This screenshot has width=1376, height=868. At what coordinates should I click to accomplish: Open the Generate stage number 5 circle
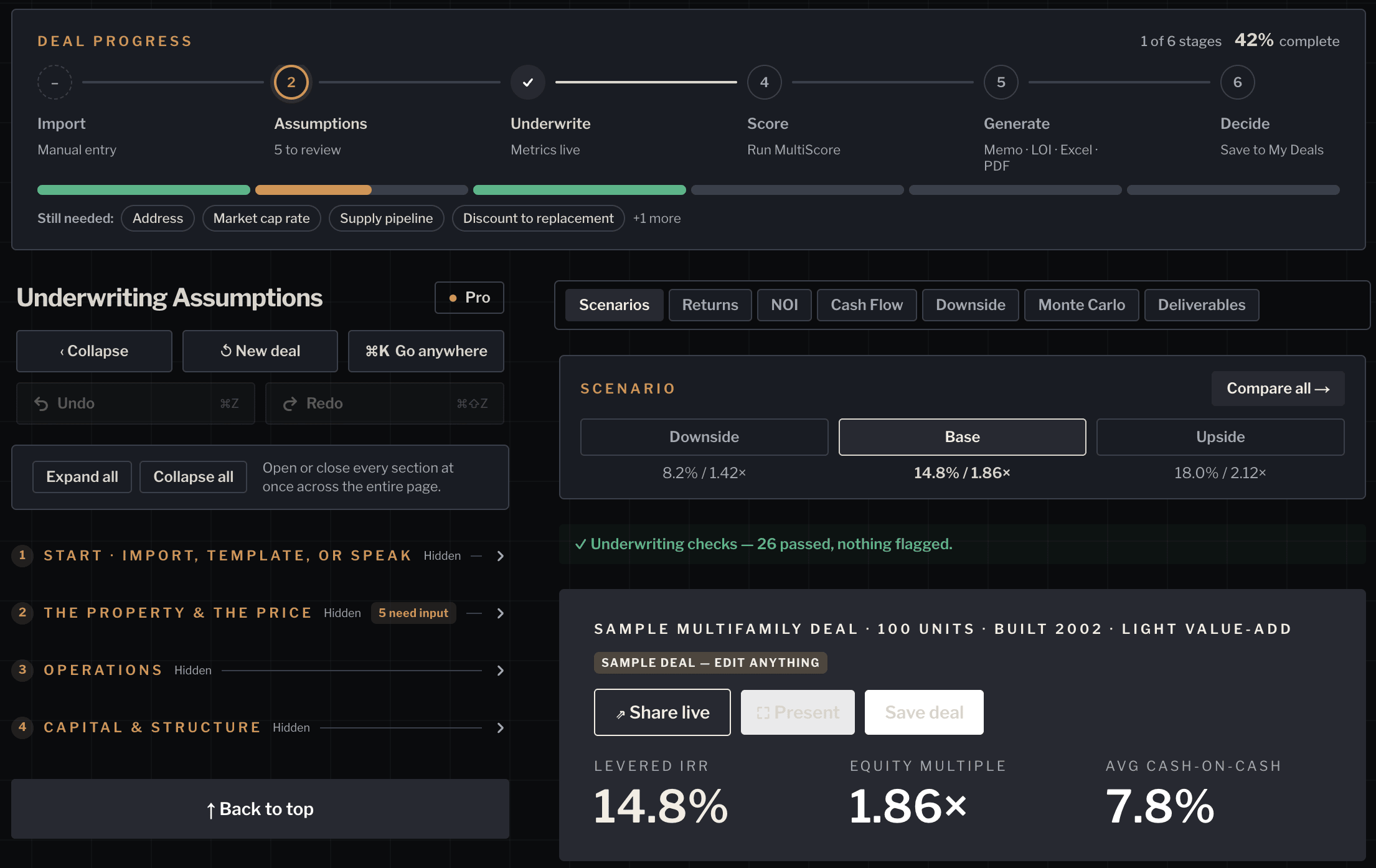pos(1001,82)
